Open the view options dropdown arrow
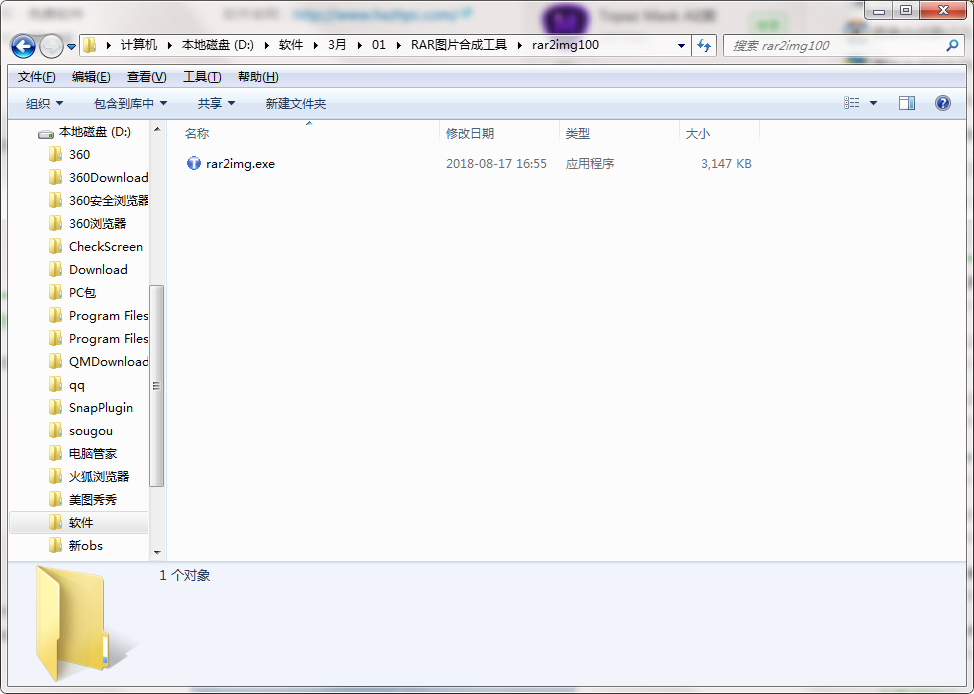This screenshot has width=974, height=694. pos(873,103)
